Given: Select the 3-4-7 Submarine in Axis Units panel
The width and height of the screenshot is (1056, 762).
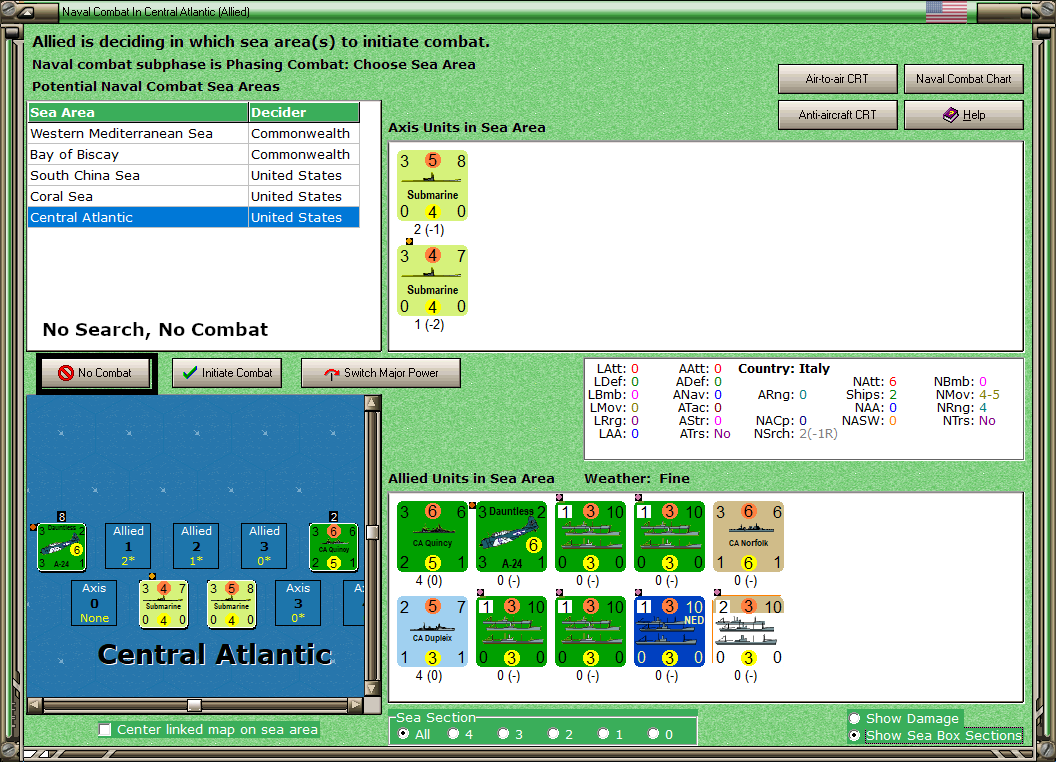Looking at the screenshot, I should click(432, 281).
